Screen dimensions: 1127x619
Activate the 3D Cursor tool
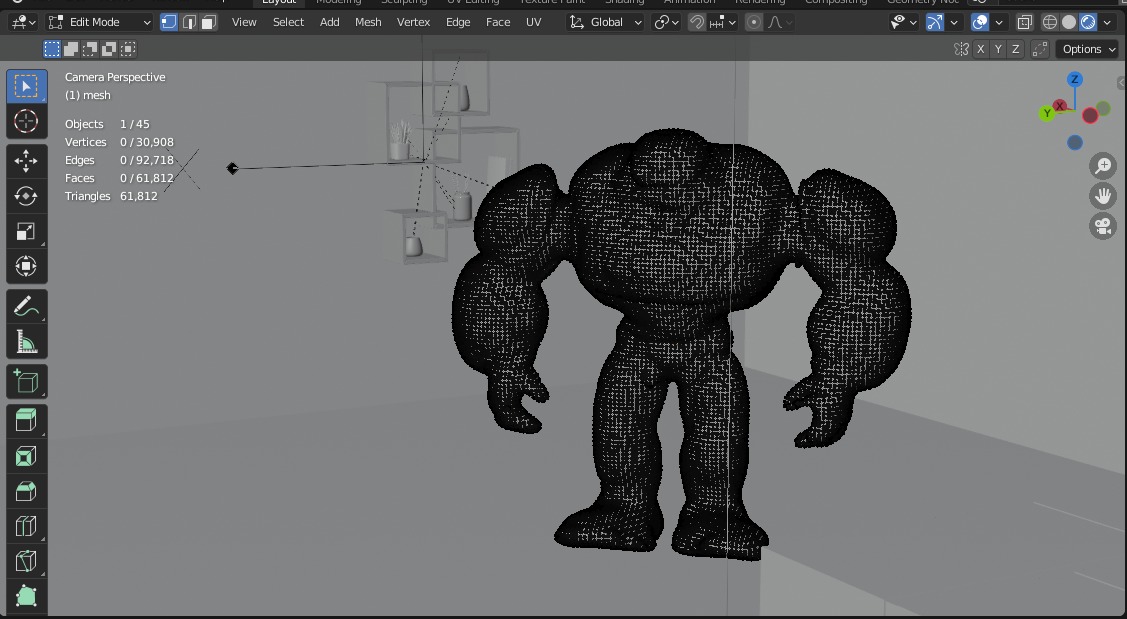pos(27,121)
